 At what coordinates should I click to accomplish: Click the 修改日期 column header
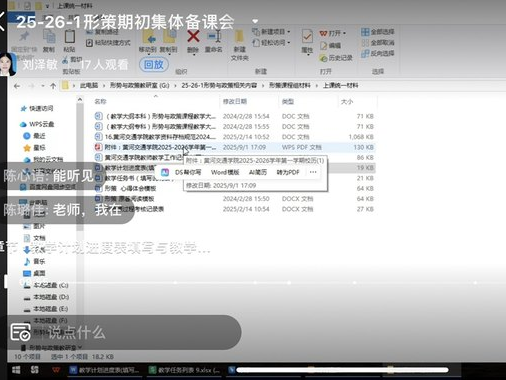click(235, 101)
